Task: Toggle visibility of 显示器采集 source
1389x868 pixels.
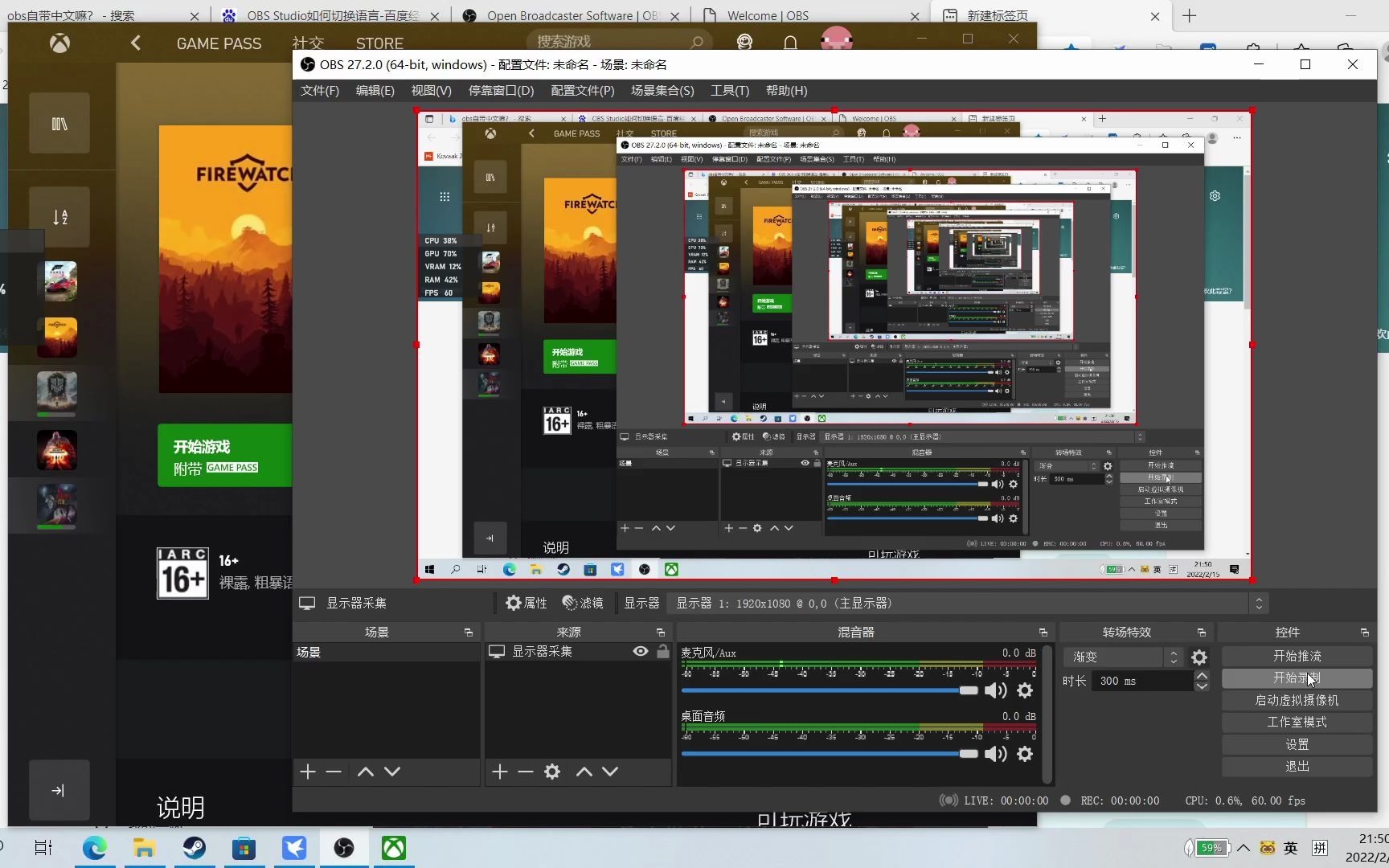Action: 641,652
